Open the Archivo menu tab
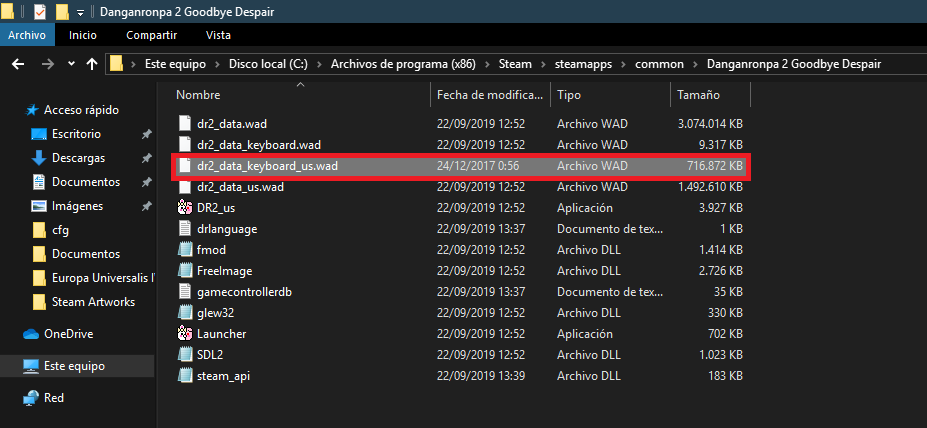 pos(27,35)
